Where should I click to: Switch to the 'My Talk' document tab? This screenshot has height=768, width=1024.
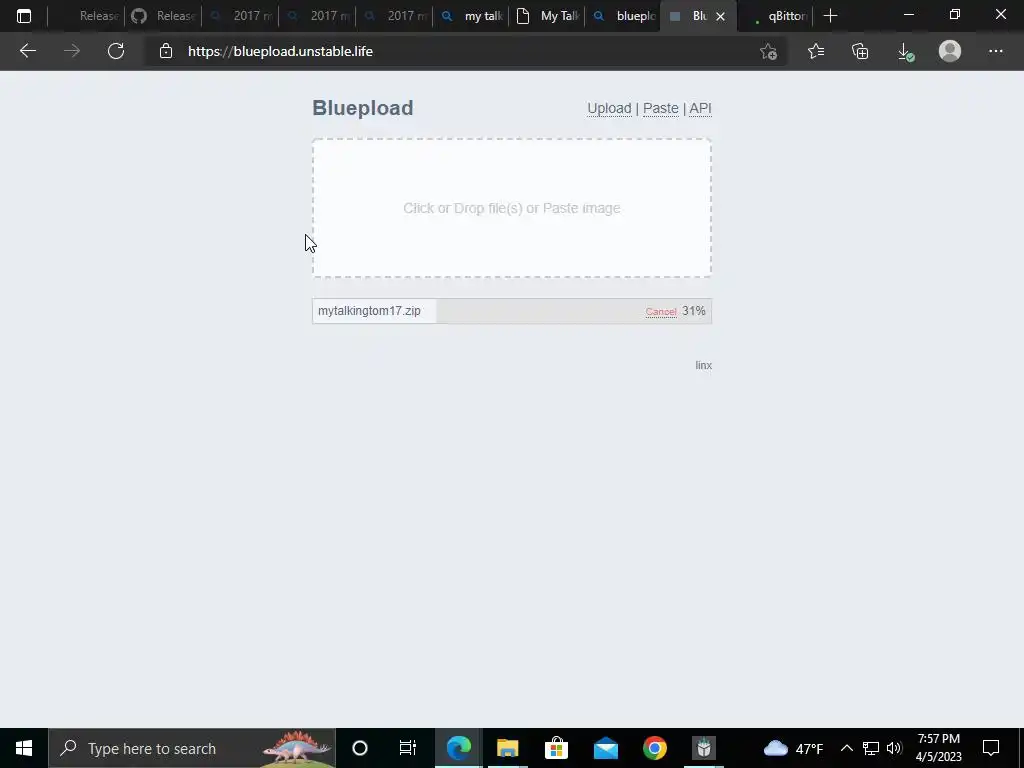click(x=548, y=16)
